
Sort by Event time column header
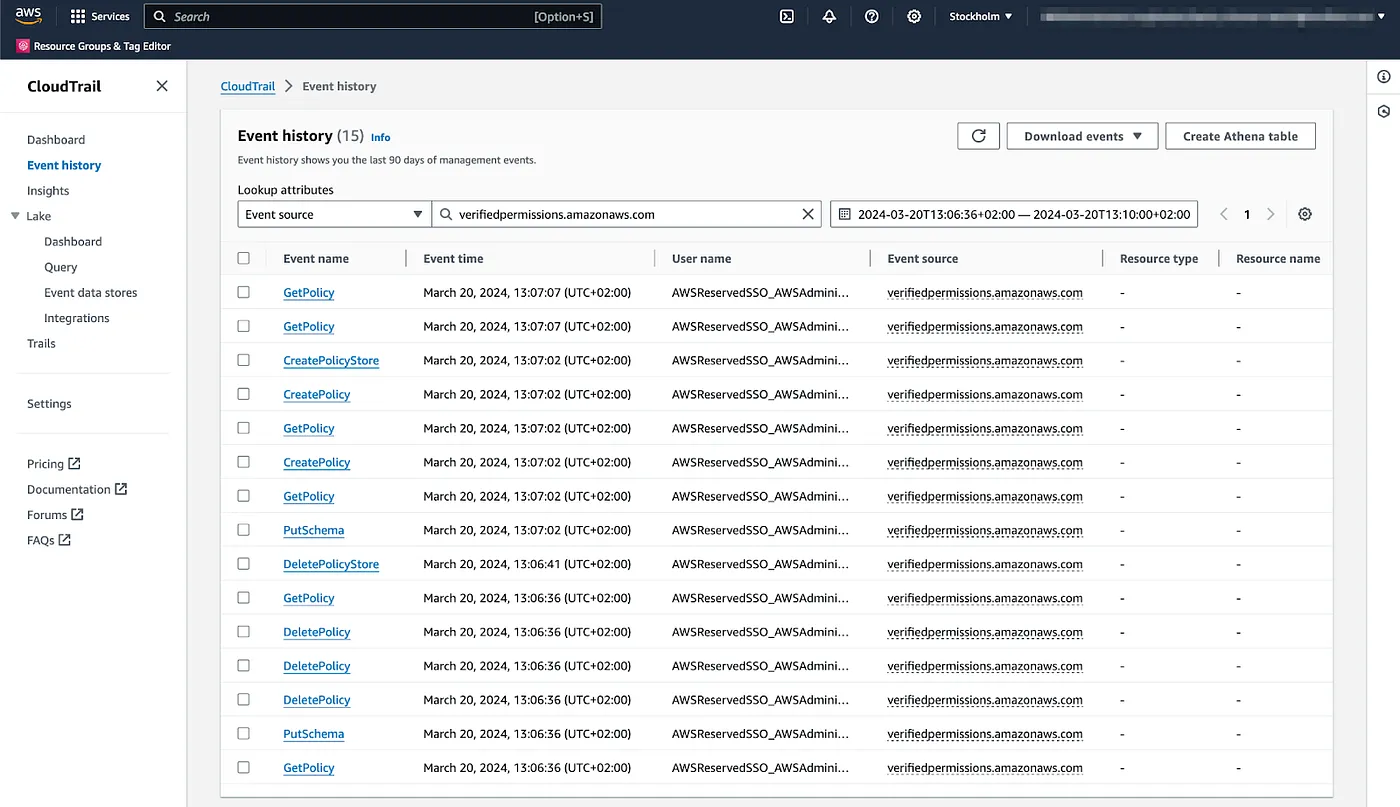click(x=453, y=258)
